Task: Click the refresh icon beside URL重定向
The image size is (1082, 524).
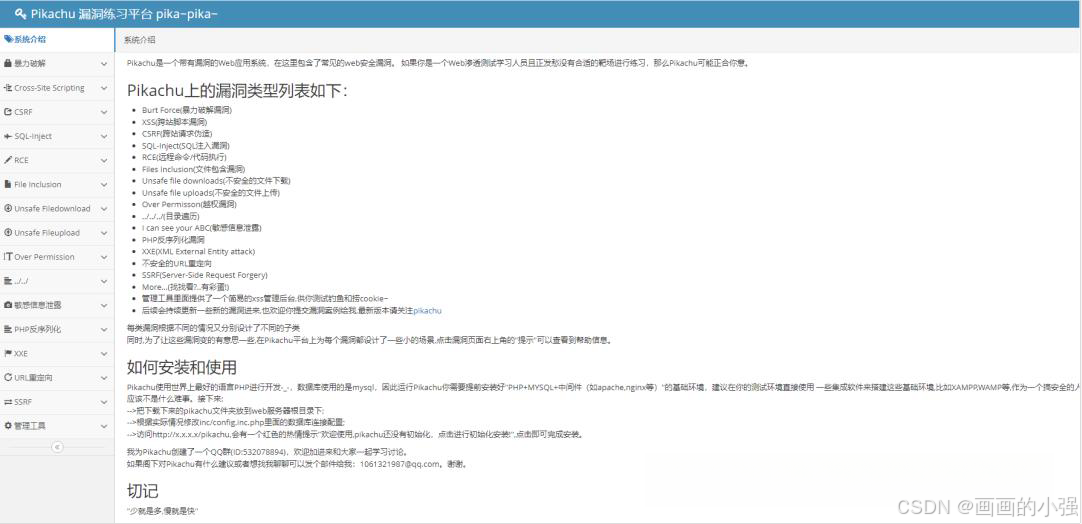Action: pyautogui.click(x=8, y=378)
